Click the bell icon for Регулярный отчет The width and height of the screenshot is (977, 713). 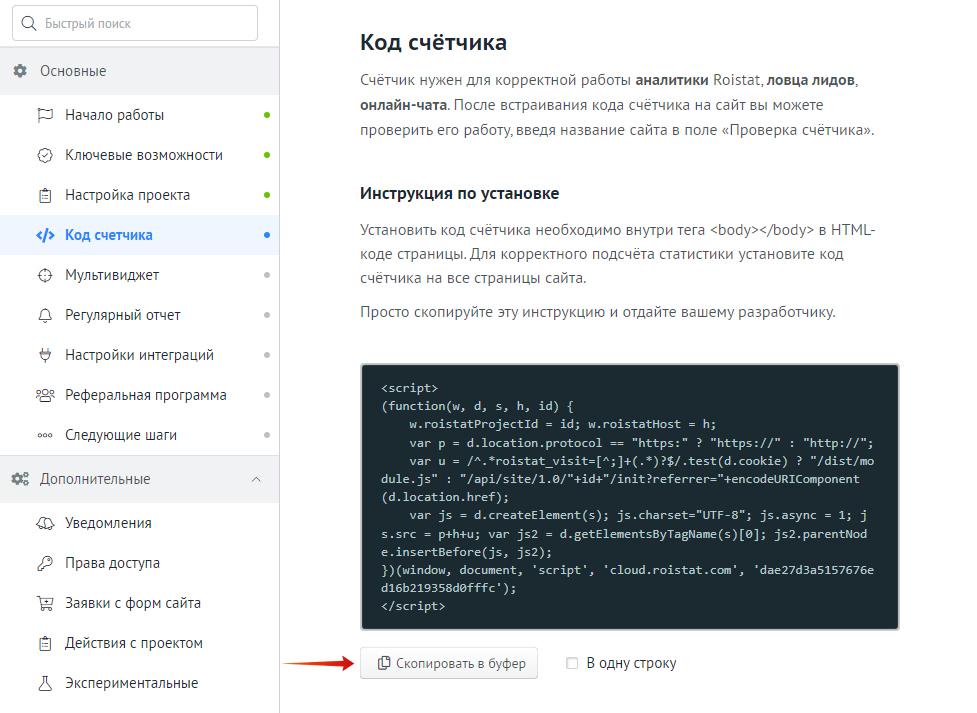click(x=45, y=315)
